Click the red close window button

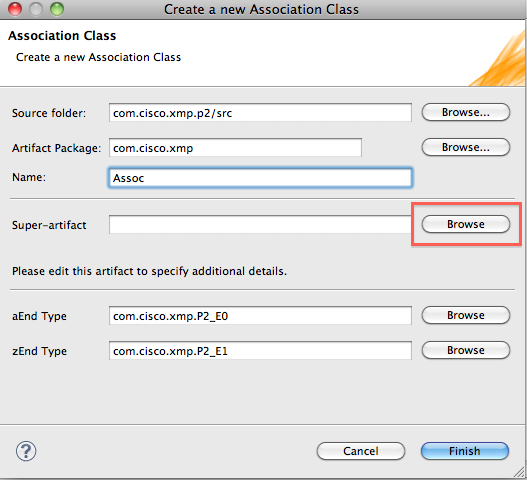pyautogui.click(x=15, y=9)
